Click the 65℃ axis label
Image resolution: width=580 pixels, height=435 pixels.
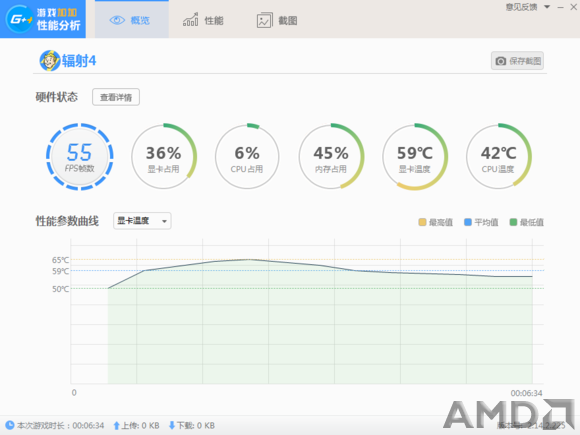pyautogui.click(x=60, y=260)
